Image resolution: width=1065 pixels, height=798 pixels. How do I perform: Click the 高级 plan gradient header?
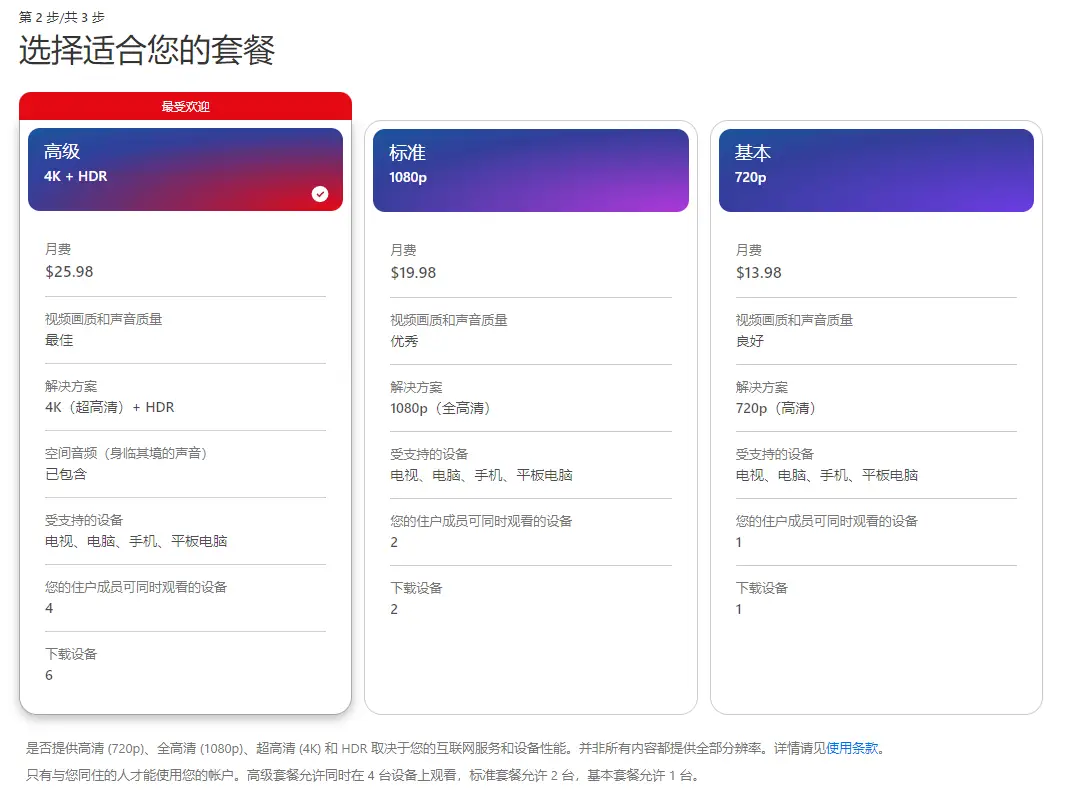tap(185, 168)
